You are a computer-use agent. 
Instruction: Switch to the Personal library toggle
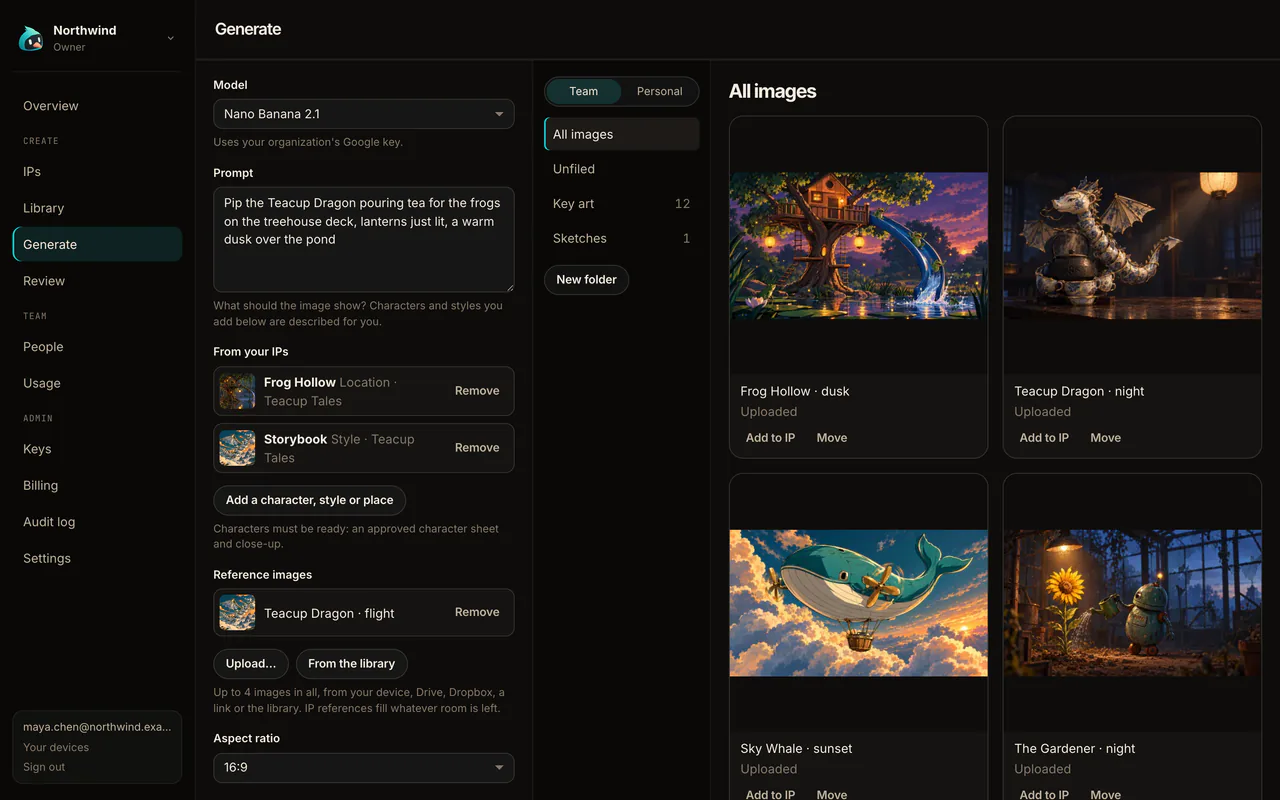660,91
